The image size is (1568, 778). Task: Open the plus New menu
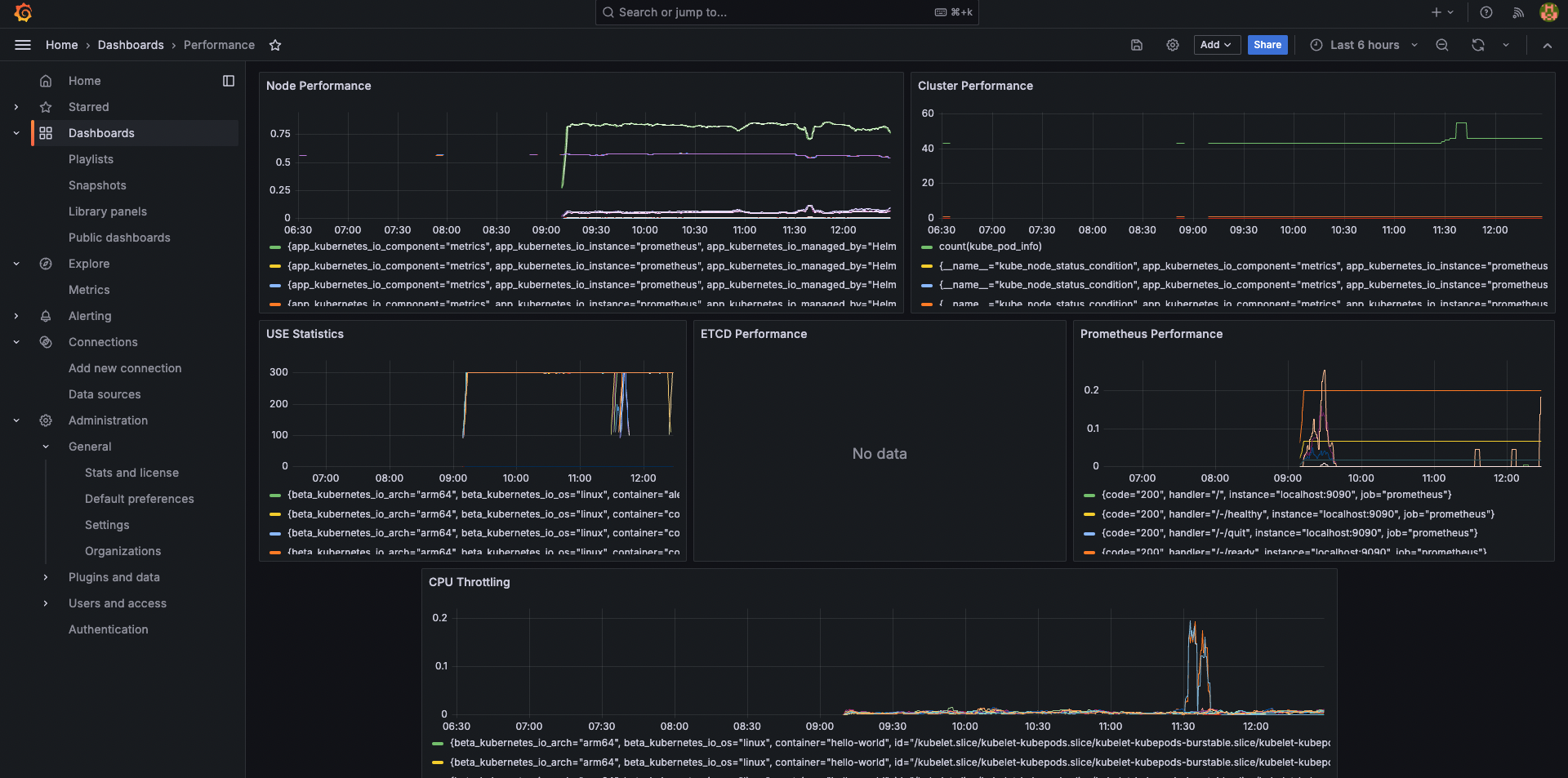coord(1442,12)
